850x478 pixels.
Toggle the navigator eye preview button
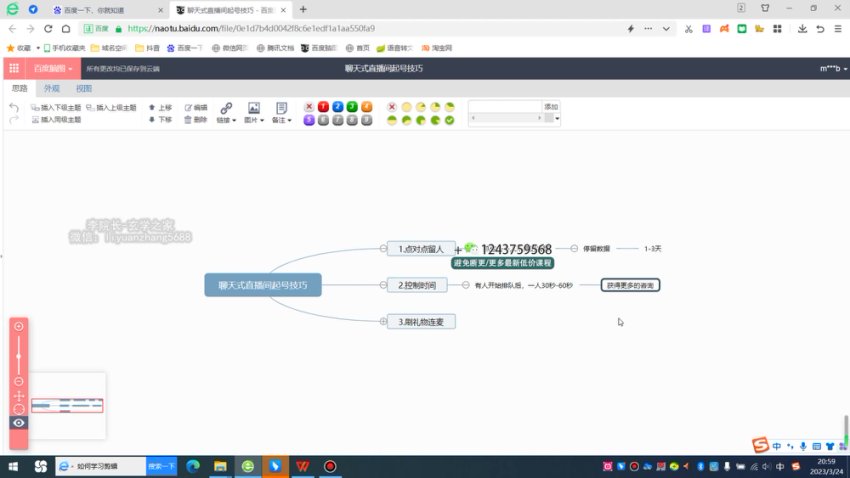click(18, 423)
